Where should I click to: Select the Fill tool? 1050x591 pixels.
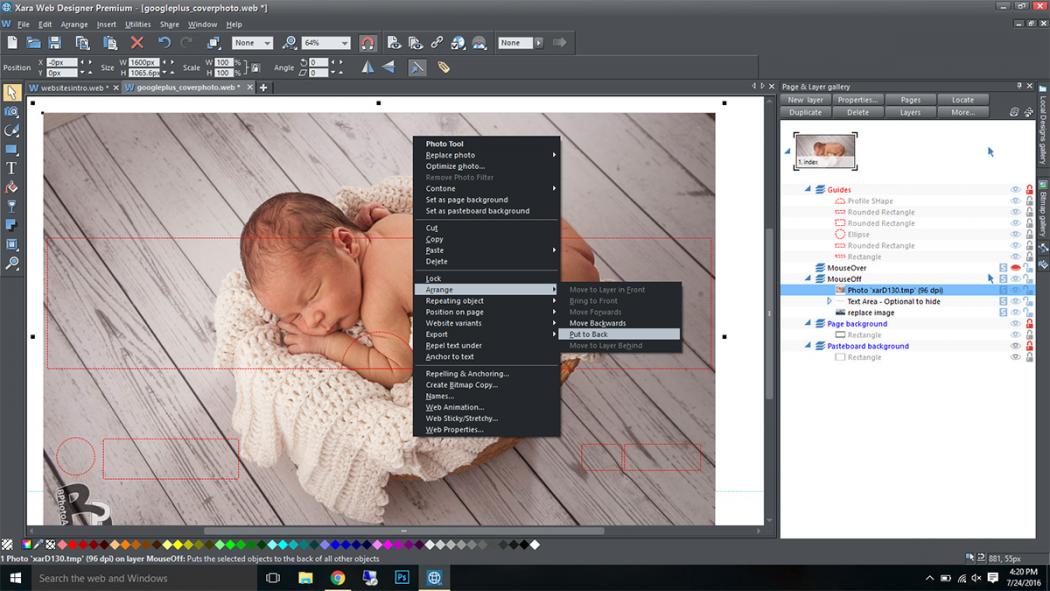point(11,187)
